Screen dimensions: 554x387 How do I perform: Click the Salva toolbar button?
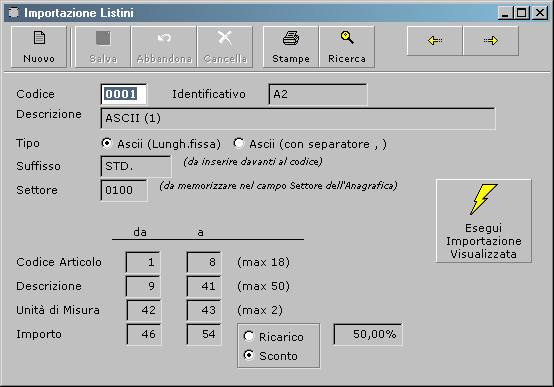pyautogui.click(x=103, y=47)
